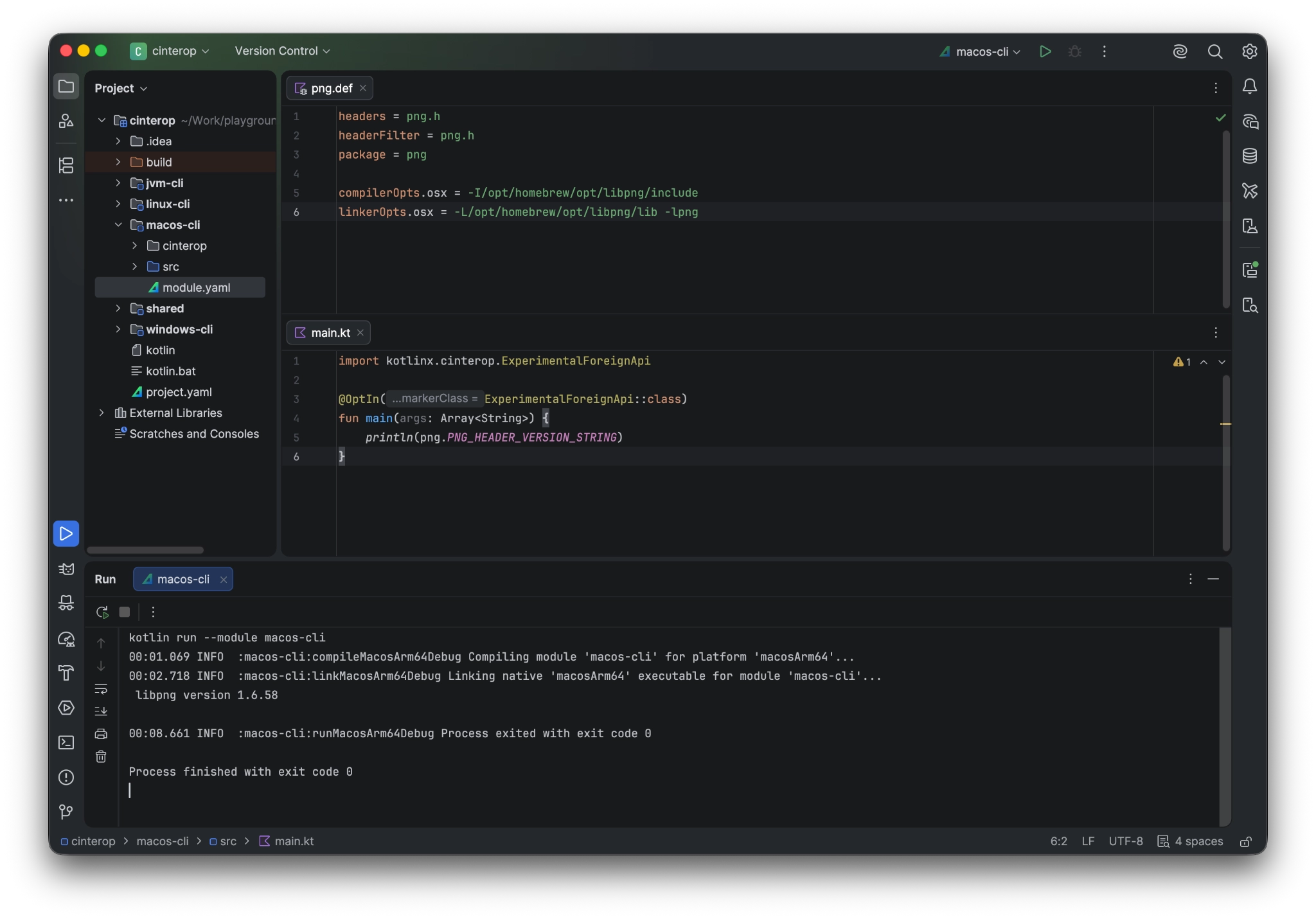Select kotlin.bat file
Screen dimensions: 1316x919
(170, 371)
